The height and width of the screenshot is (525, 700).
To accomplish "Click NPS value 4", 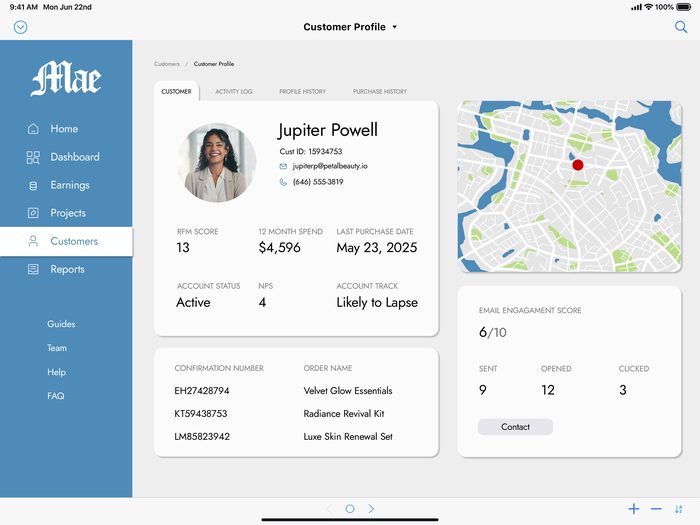I will [262, 302].
